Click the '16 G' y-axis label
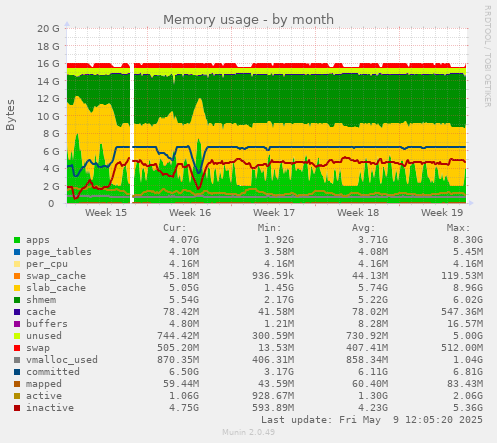The height and width of the screenshot is (443, 497). (48, 64)
